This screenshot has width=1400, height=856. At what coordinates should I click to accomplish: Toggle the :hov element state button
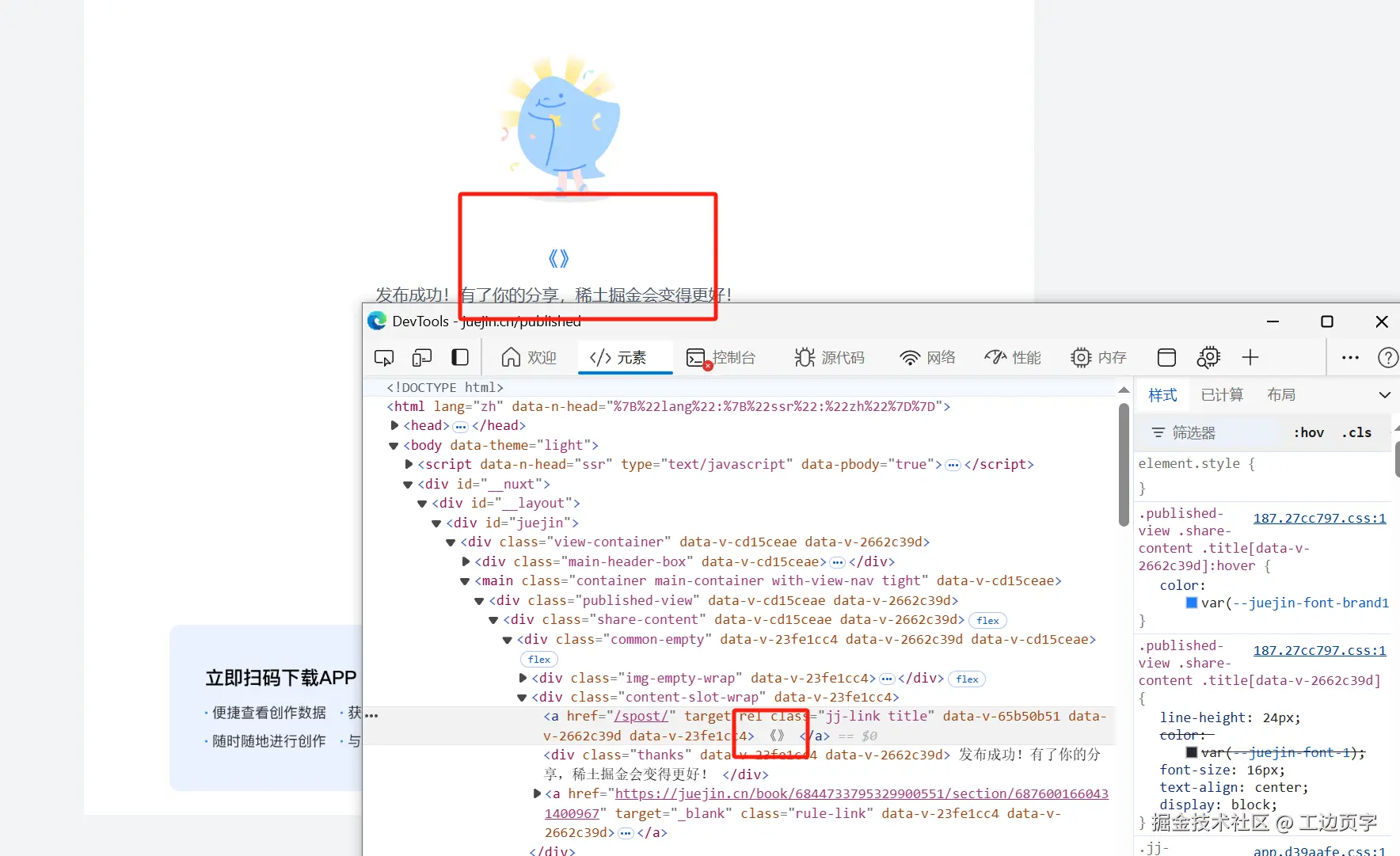(1308, 432)
